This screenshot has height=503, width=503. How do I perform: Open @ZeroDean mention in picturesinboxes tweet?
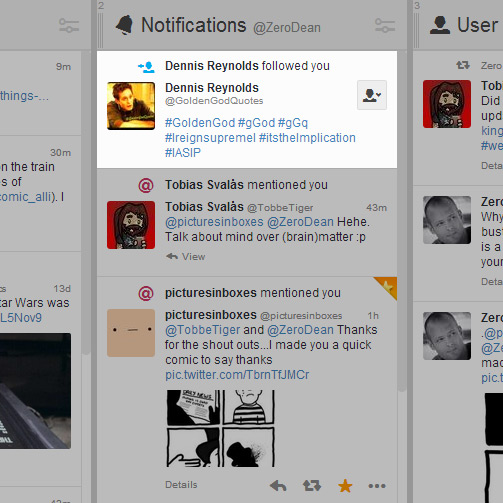pos(300,330)
